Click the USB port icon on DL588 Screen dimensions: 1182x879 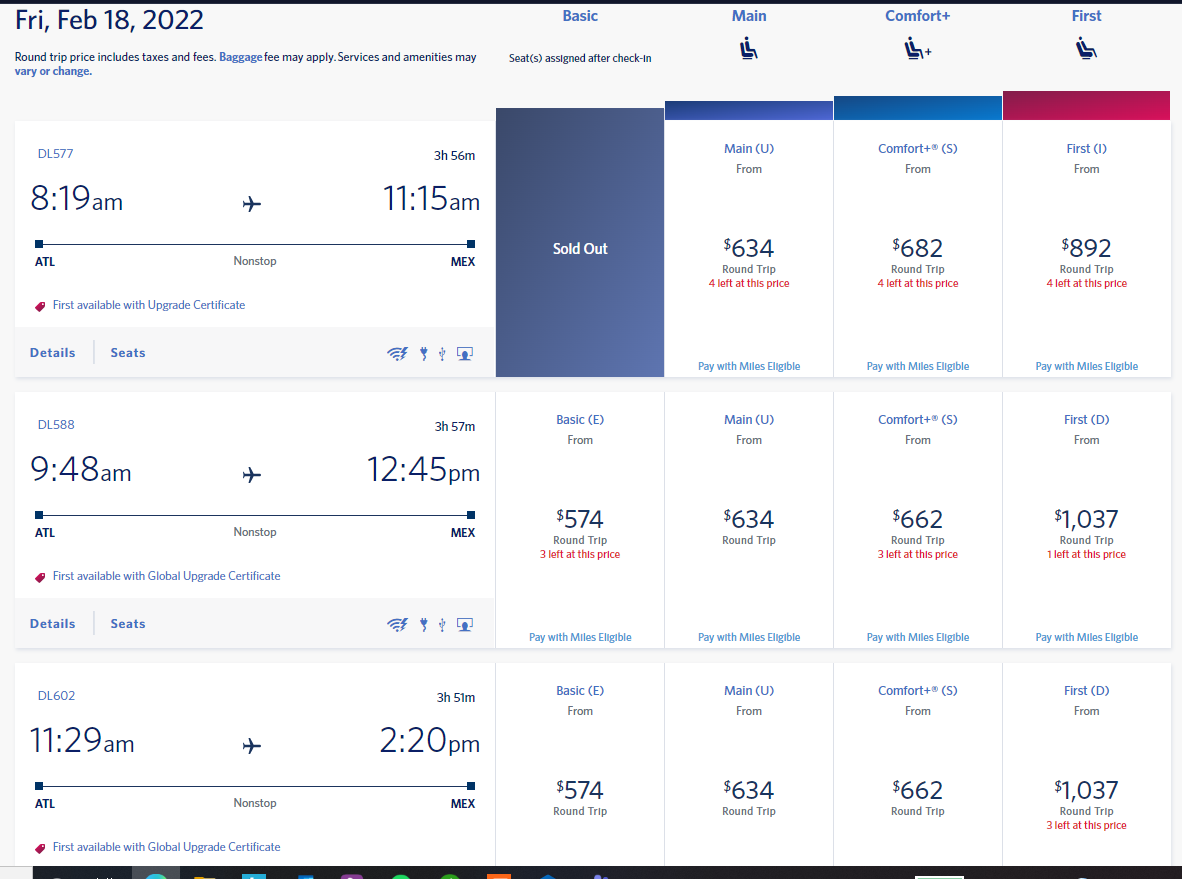tap(442, 624)
